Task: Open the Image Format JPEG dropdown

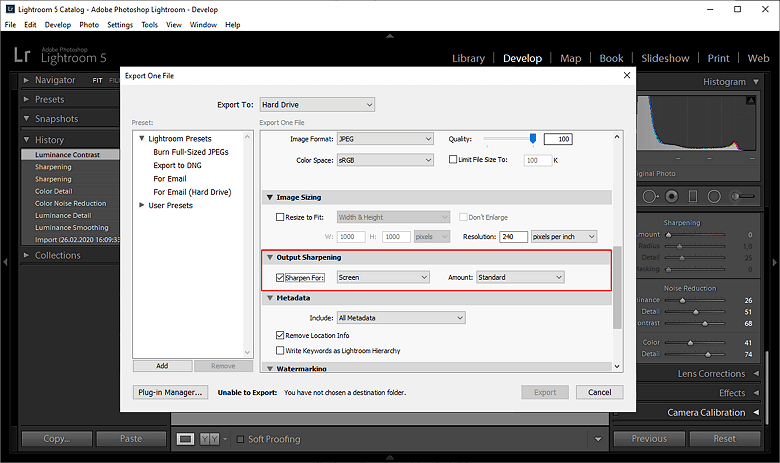Action: (x=385, y=139)
